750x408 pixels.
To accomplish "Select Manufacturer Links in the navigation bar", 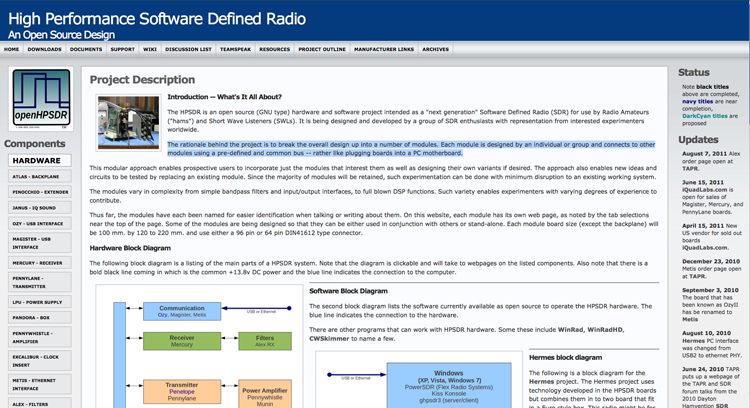I will (x=383, y=48).
